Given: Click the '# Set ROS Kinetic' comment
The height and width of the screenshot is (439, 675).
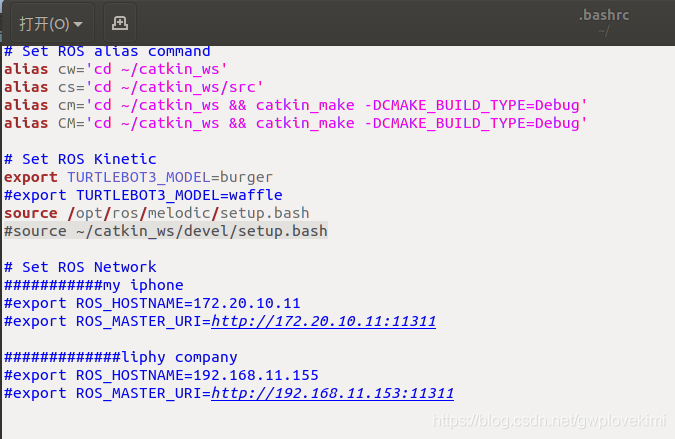Looking at the screenshot, I should tap(80, 159).
